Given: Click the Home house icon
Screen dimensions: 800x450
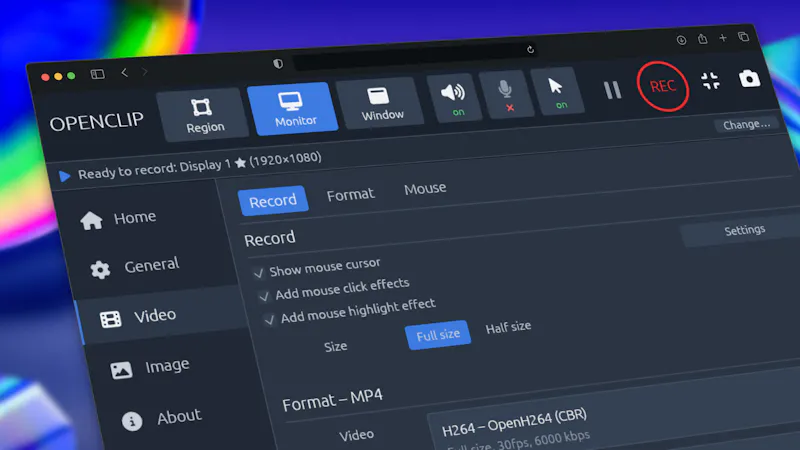Looking at the screenshot, I should (x=91, y=220).
